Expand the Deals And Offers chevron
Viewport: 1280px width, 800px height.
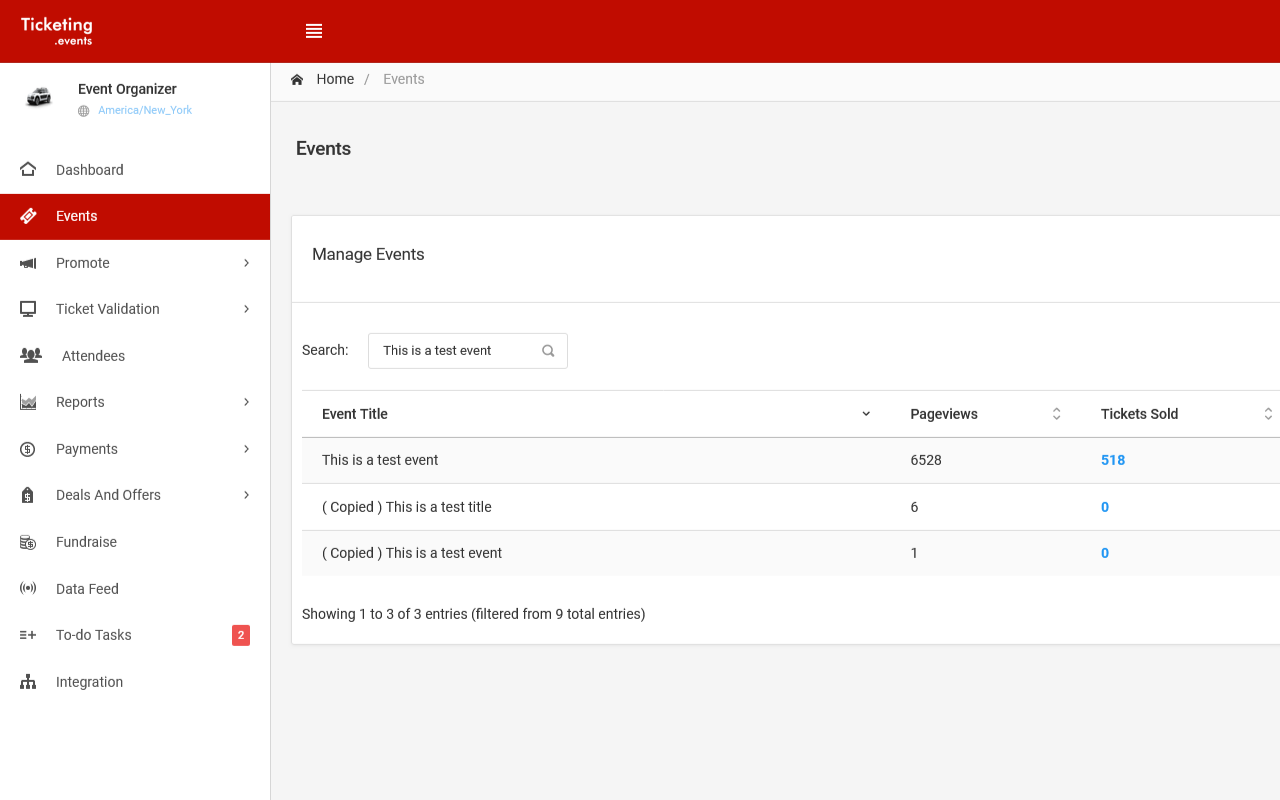tap(246, 495)
